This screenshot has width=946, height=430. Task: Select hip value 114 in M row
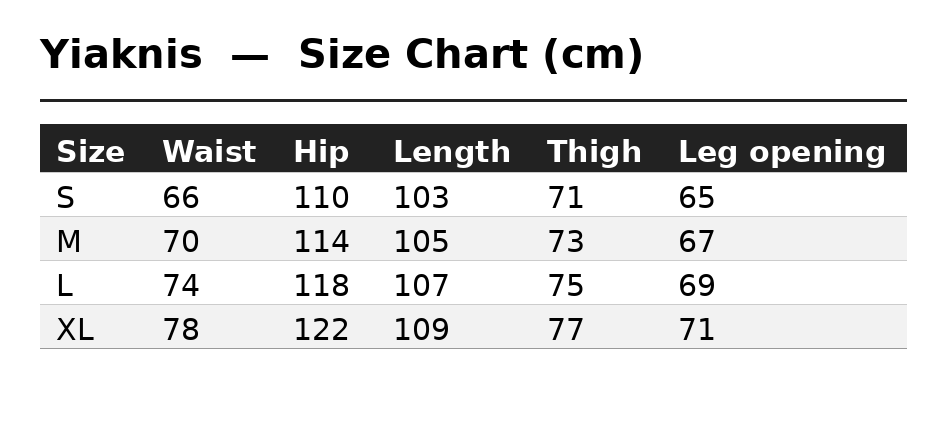[321, 242]
